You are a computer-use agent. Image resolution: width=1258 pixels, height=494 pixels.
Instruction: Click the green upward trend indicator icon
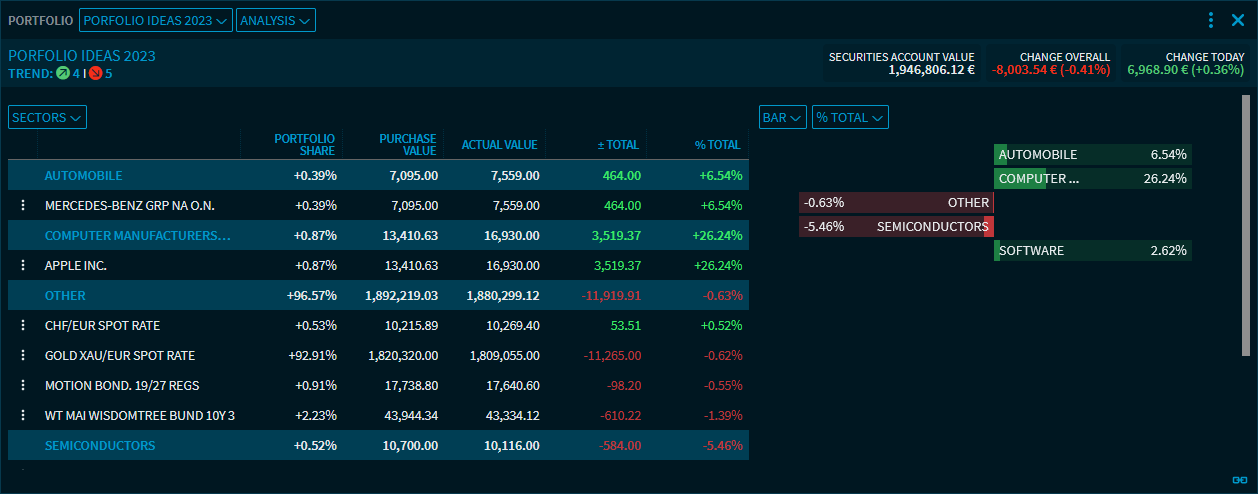(x=63, y=73)
